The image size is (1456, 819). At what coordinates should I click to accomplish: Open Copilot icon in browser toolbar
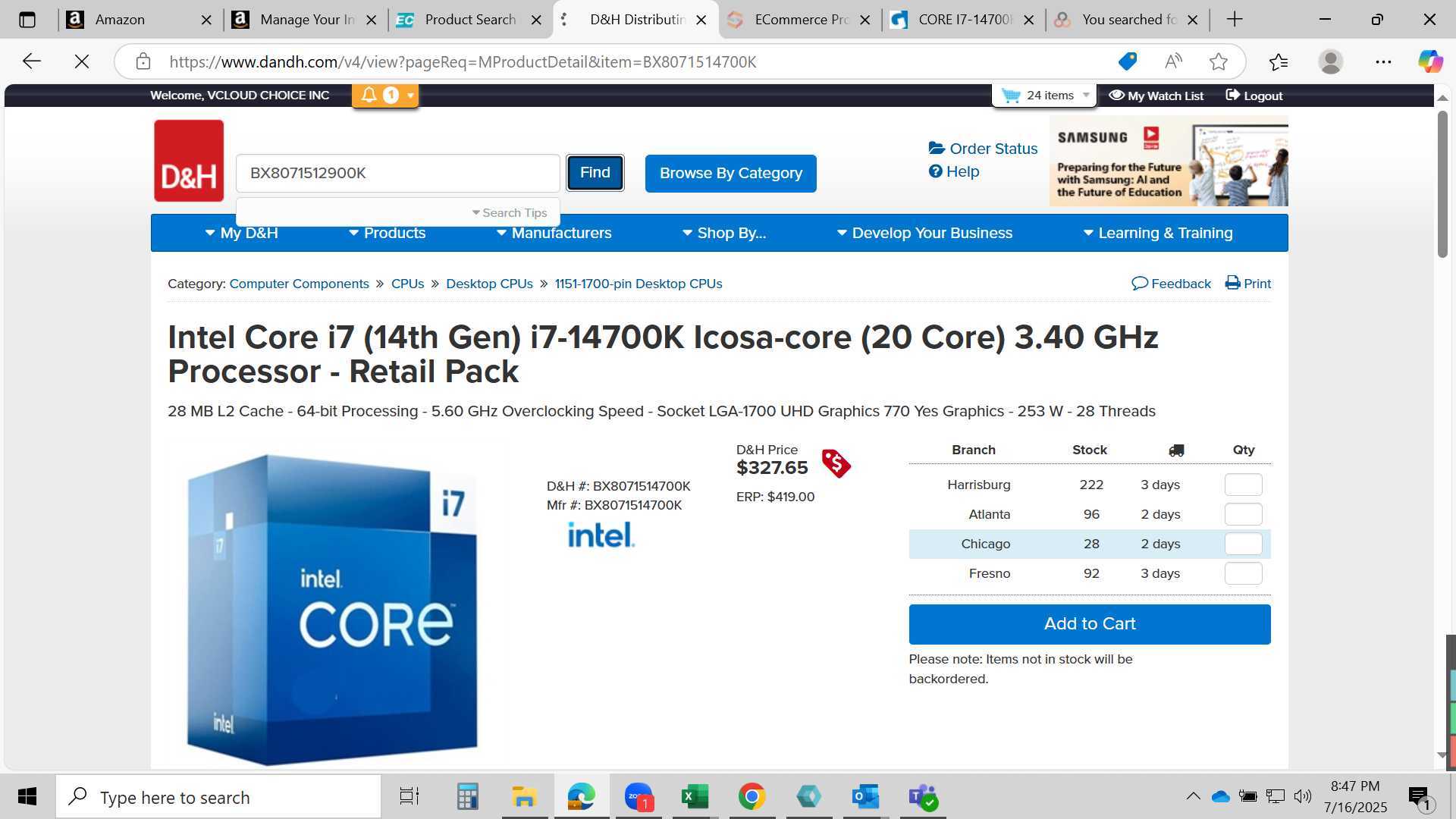tap(1430, 61)
